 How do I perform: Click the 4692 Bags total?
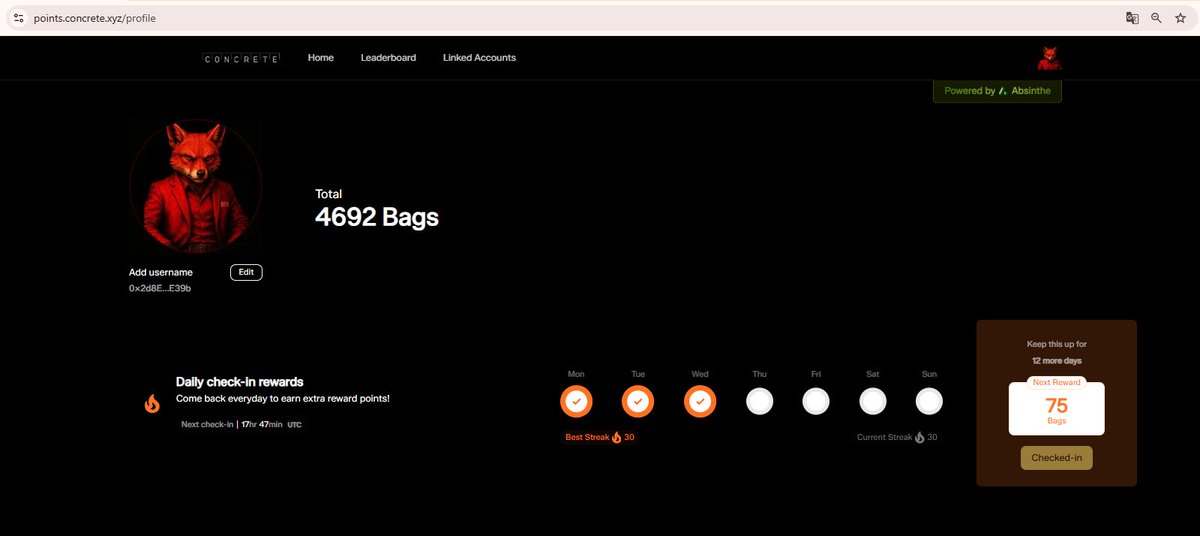[377, 217]
